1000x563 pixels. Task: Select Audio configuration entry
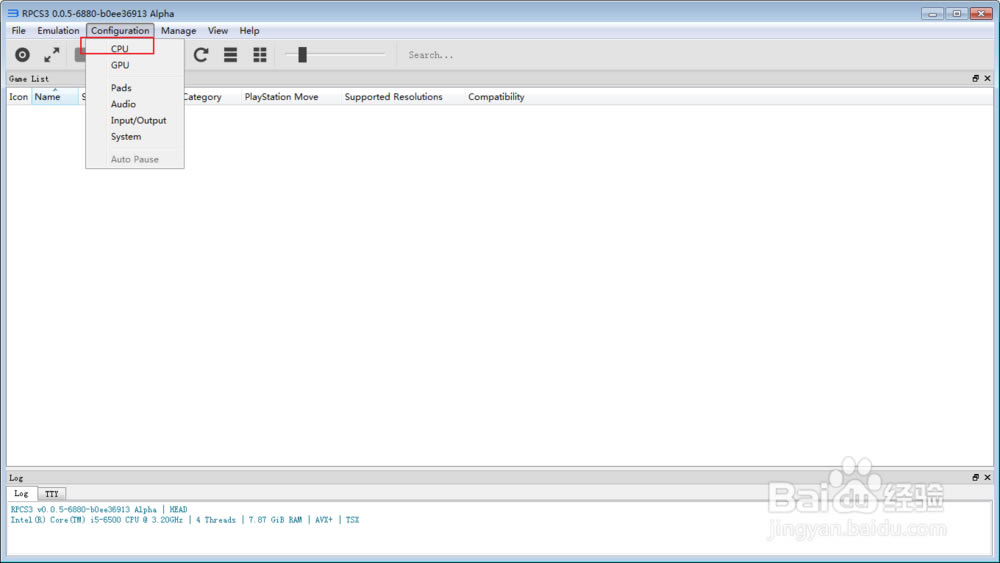tap(123, 104)
